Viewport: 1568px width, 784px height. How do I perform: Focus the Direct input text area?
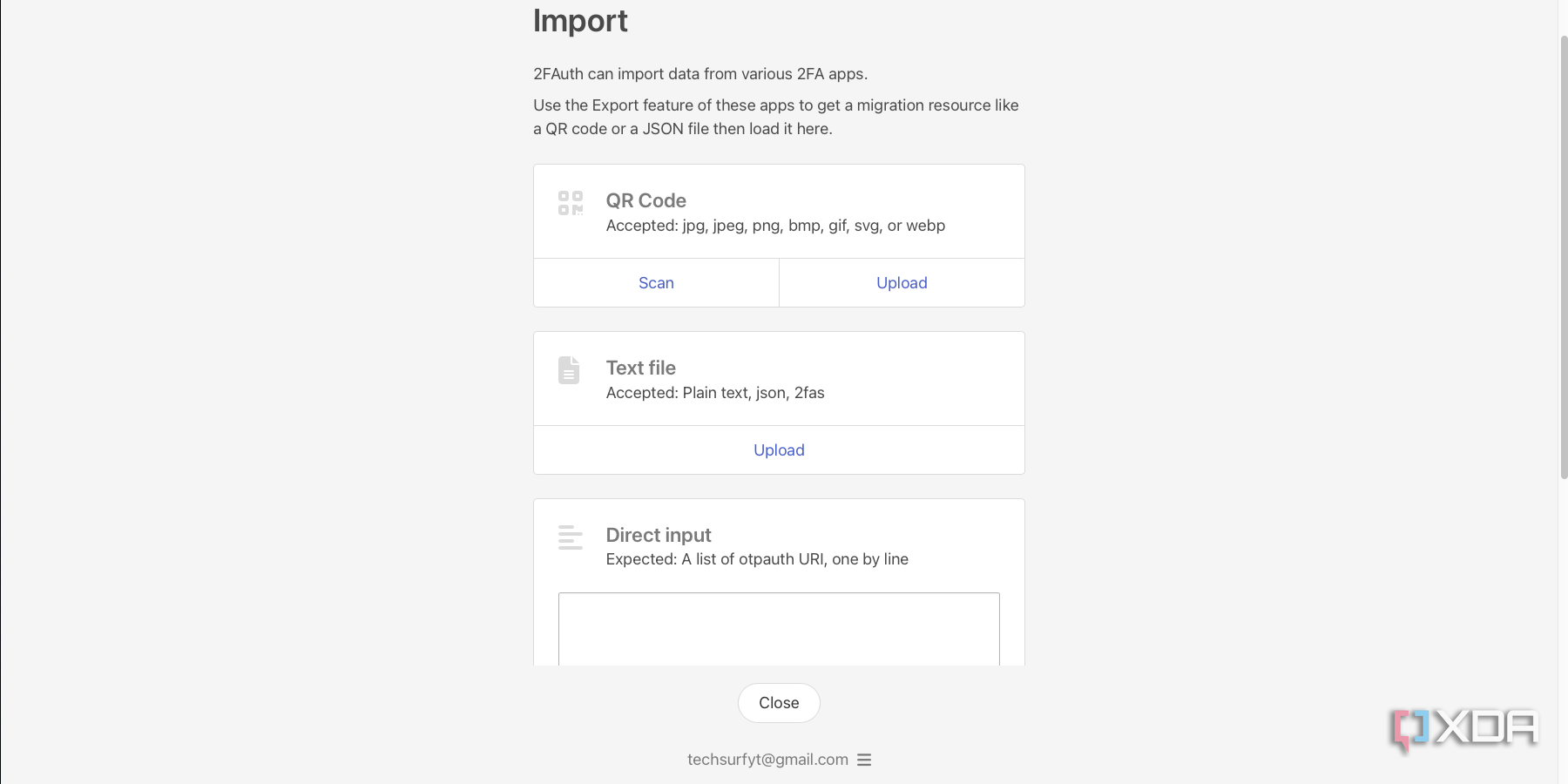[x=779, y=629]
